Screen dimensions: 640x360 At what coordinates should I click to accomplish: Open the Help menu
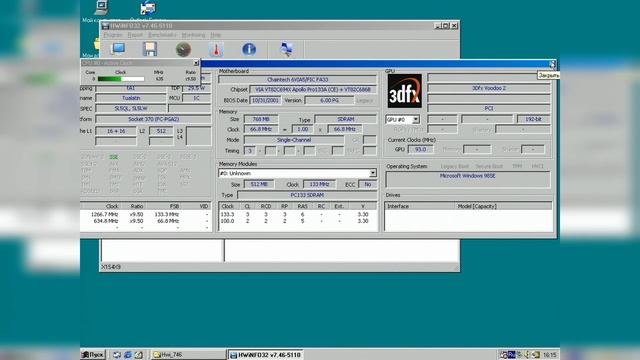(216, 35)
